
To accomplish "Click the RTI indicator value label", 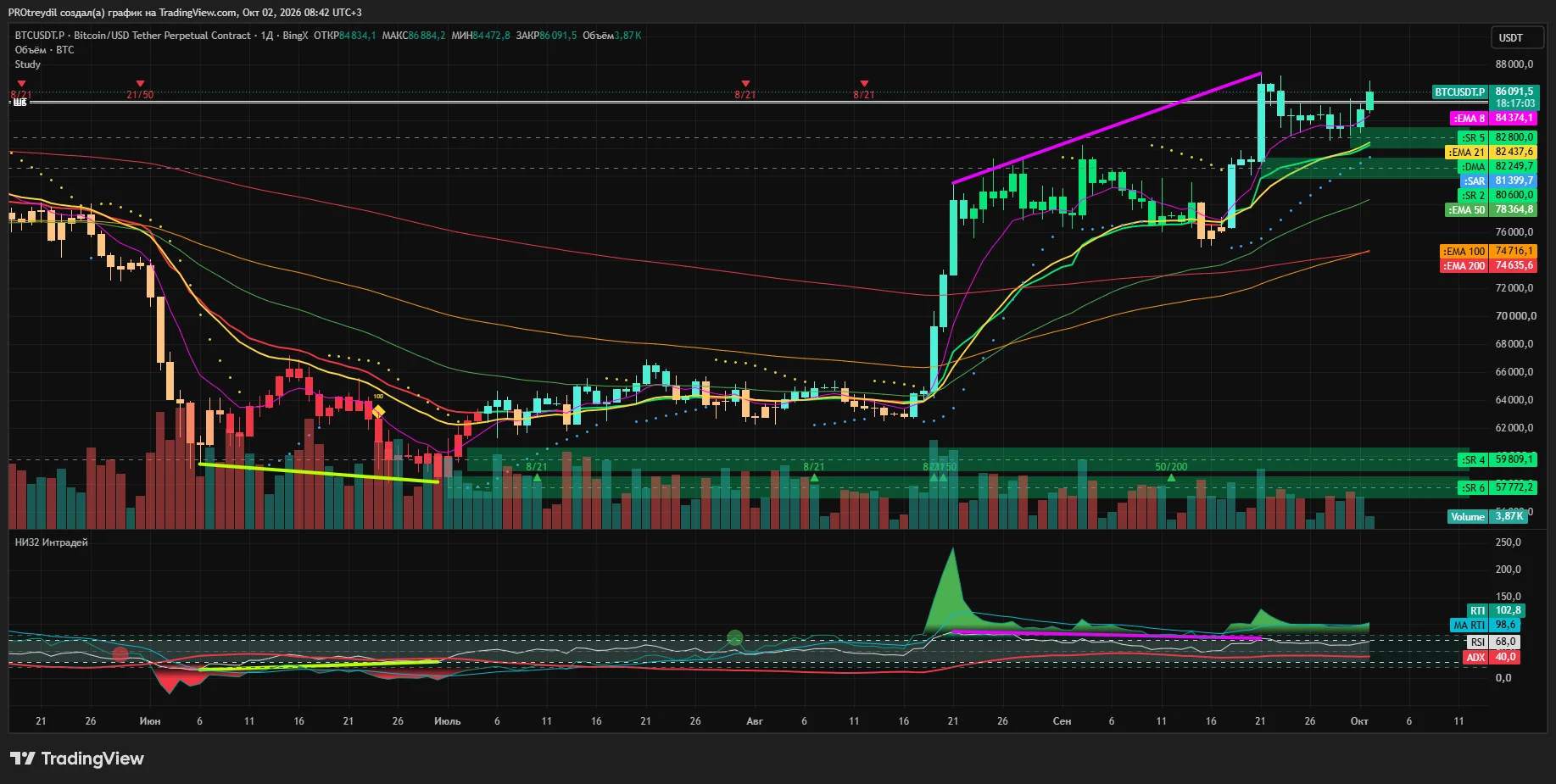I will (x=1496, y=610).
